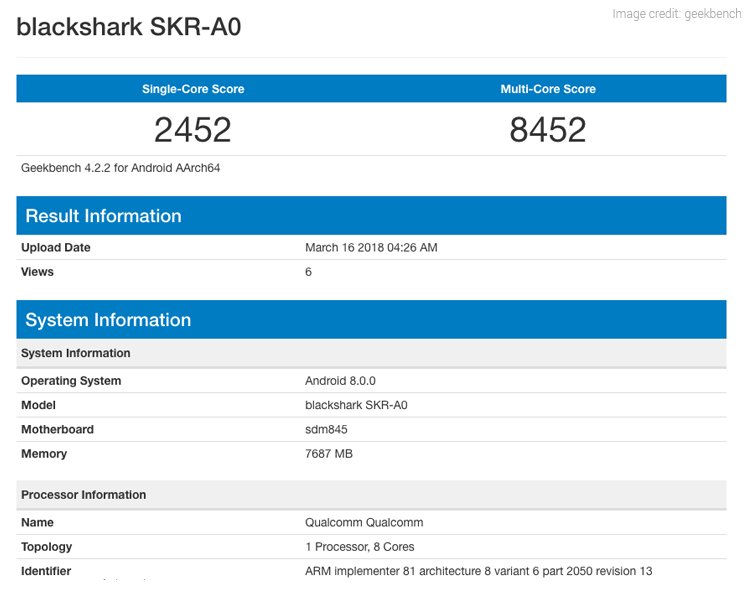Click the Qualcomm Qualcomm processor name
Image resolution: width=750 pixels, height=594 pixels.
click(x=364, y=522)
